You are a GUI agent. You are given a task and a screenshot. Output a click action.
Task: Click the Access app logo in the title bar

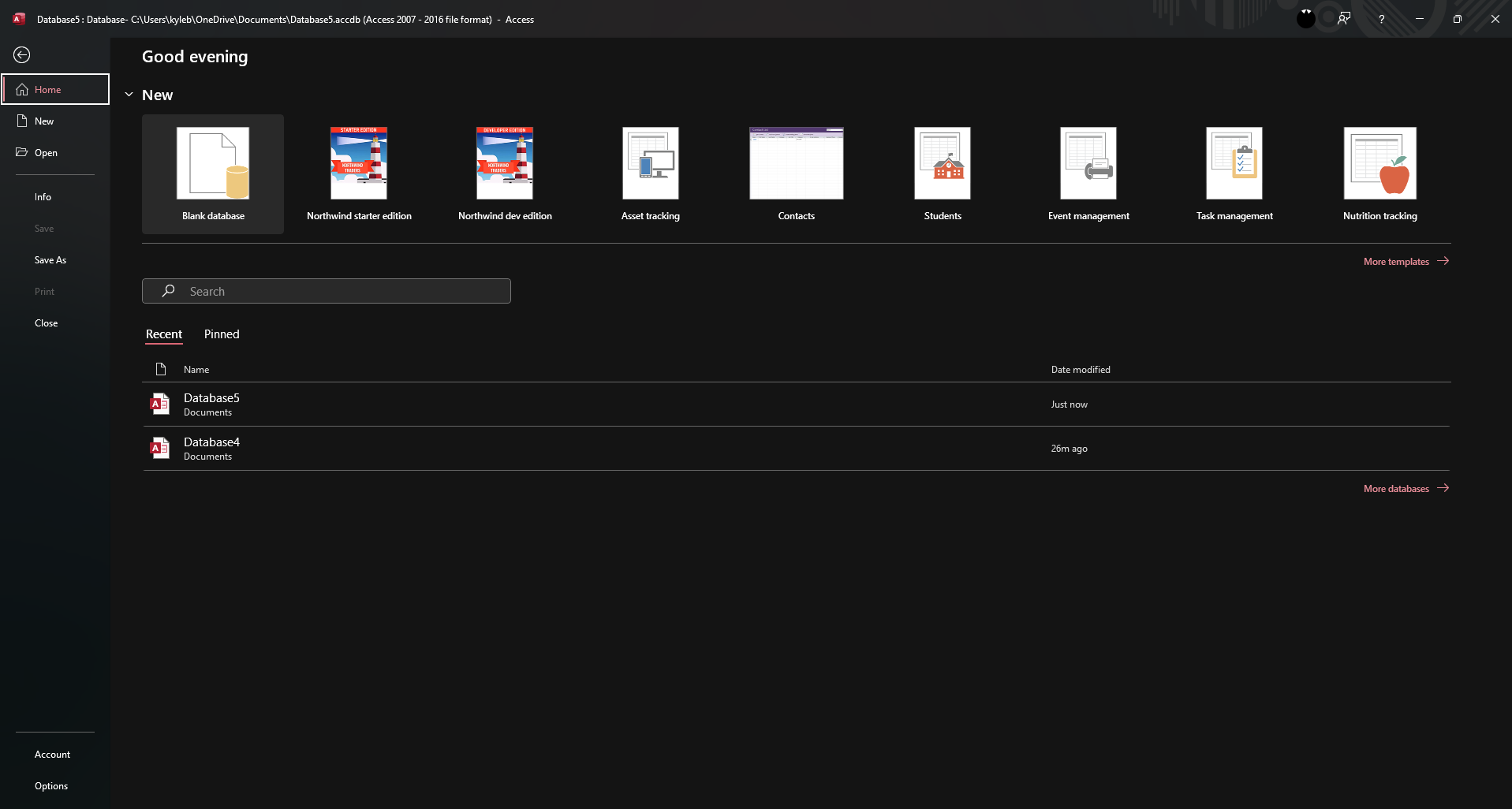point(19,19)
